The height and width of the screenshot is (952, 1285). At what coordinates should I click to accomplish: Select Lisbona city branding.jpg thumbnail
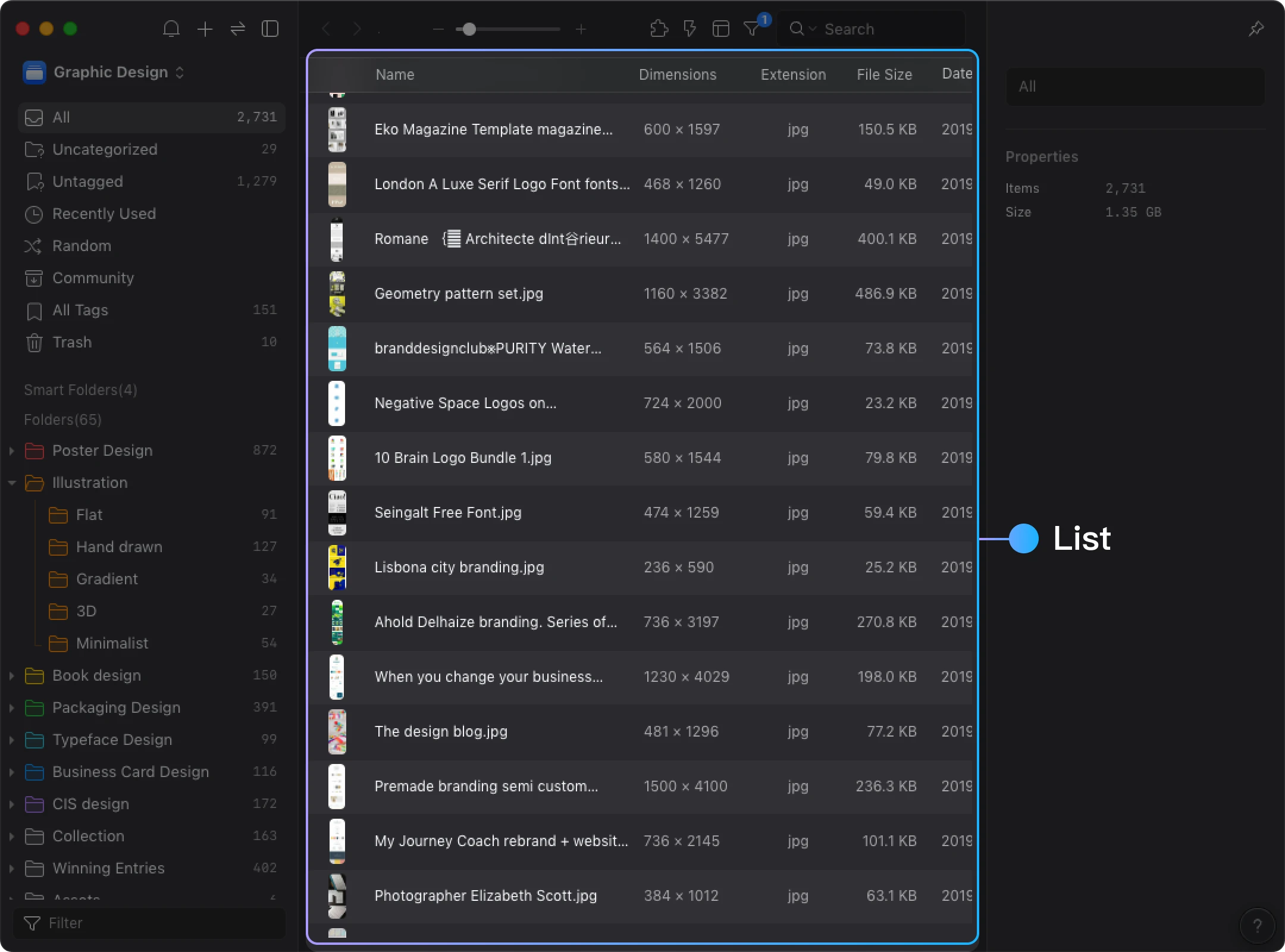pos(337,568)
